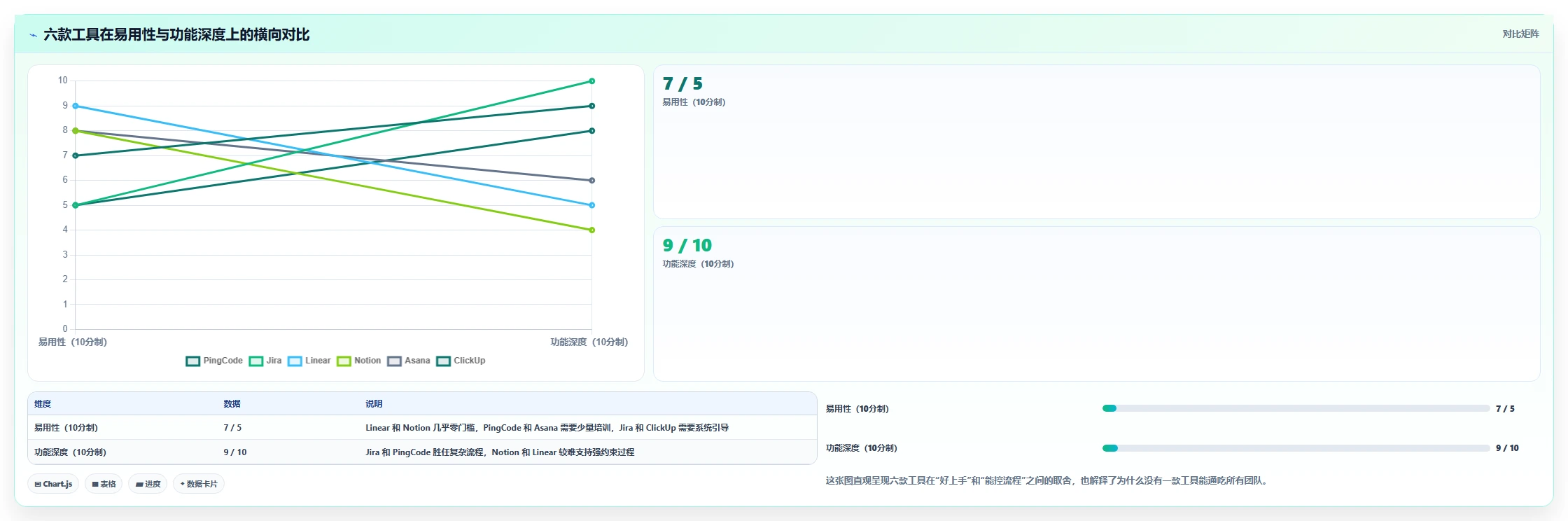Click Asana data point at 功能深度 value 6

point(591,180)
